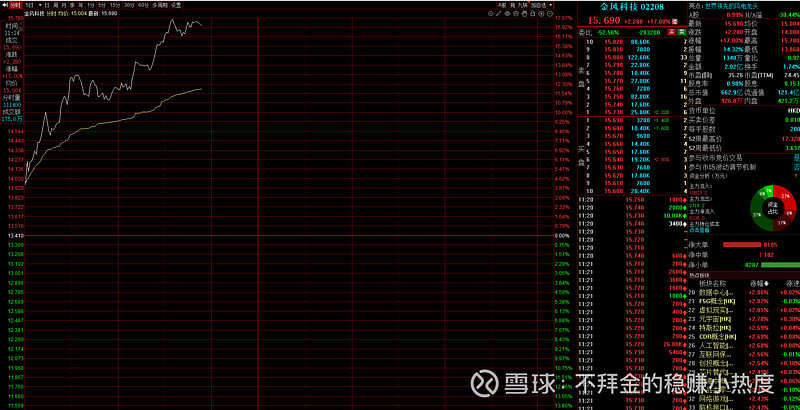Screen dimensions: 800x410
Task: Click the red 买 buy button
Action: click(672, 32)
